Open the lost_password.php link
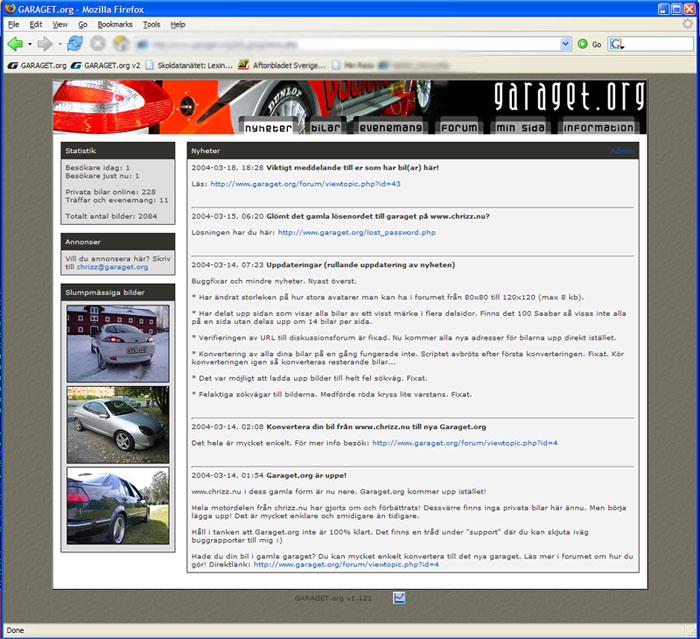 tap(357, 232)
